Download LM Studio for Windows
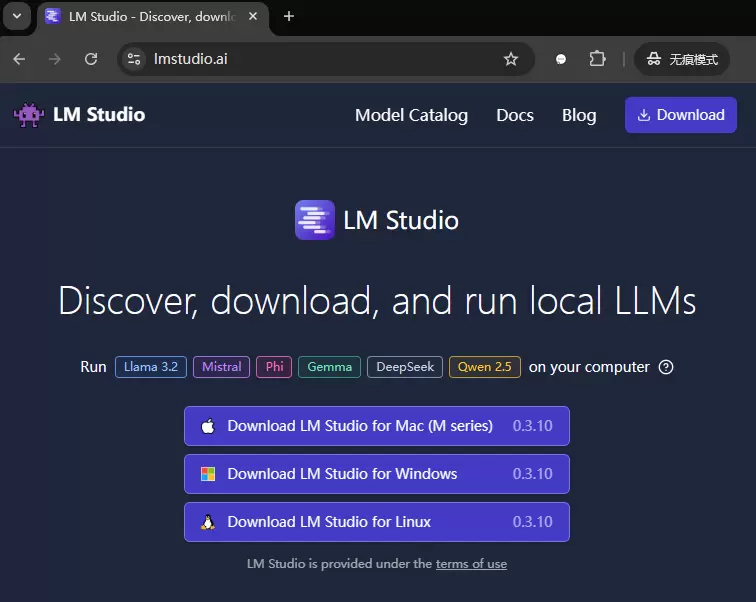 tap(377, 474)
